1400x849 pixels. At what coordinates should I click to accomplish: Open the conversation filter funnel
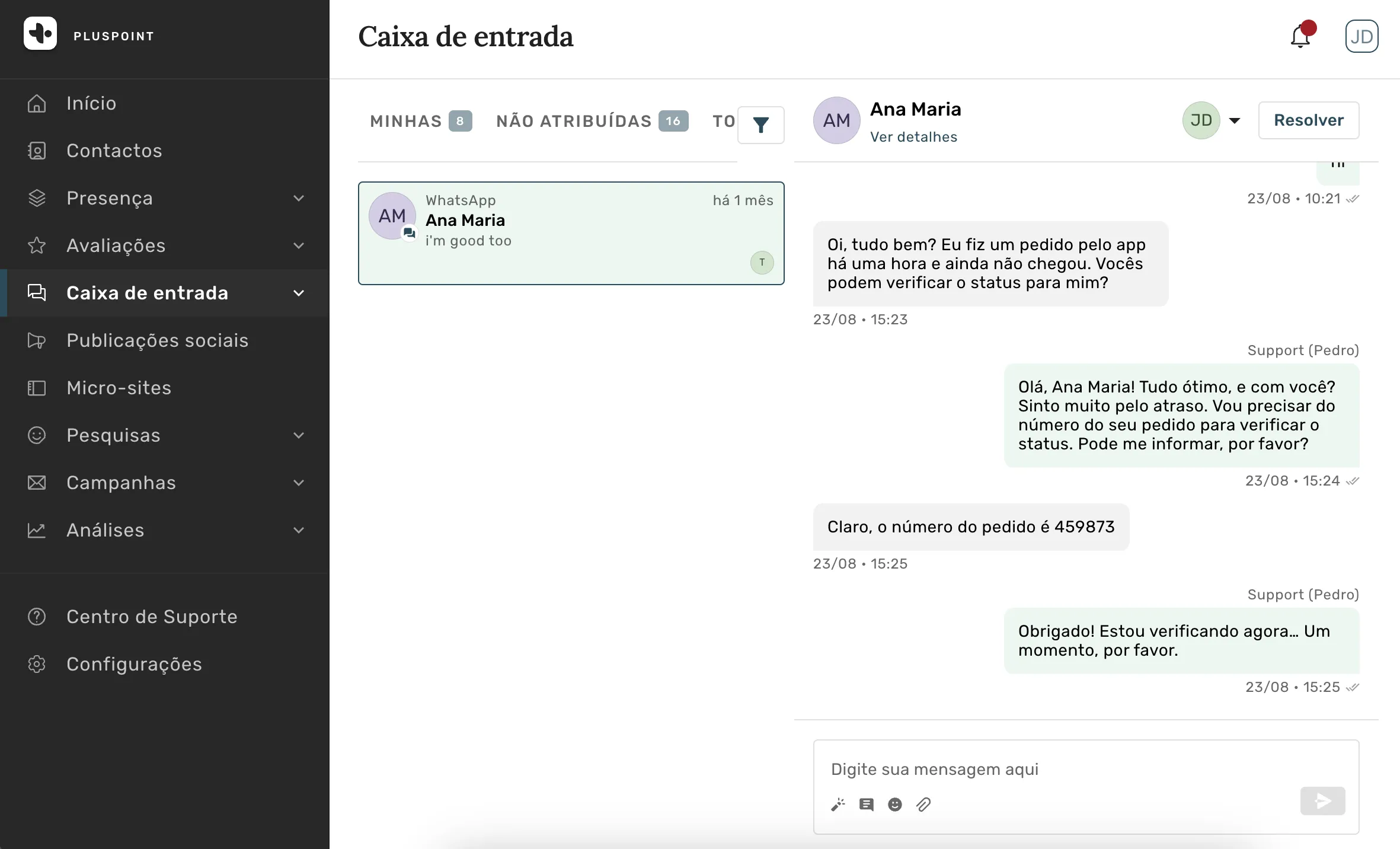(x=761, y=125)
